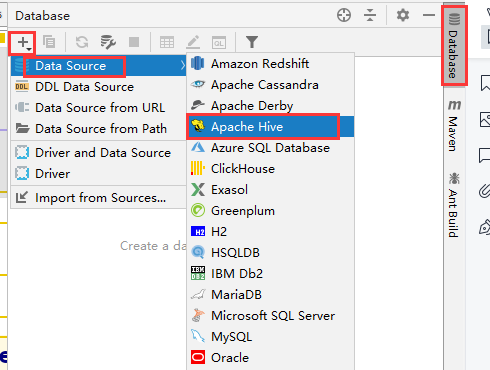Image resolution: width=490 pixels, height=370 pixels.
Task: Toggle the Database side tab
Action: (x=454, y=46)
